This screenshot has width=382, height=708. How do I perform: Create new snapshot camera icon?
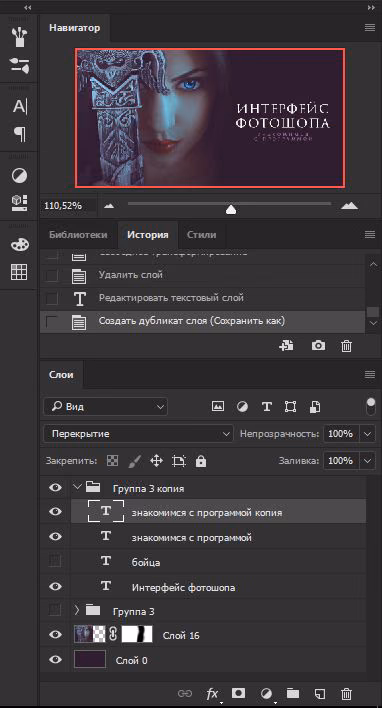318,346
